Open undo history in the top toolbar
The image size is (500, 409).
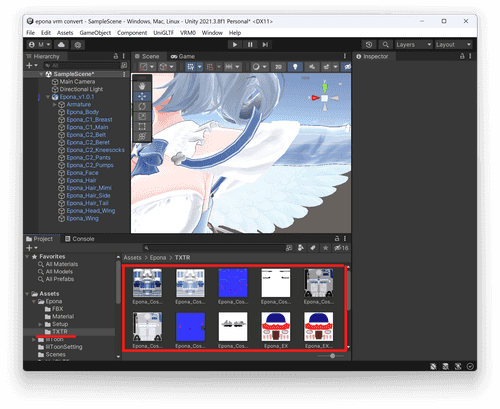pyautogui.click(x=369, y=45)
